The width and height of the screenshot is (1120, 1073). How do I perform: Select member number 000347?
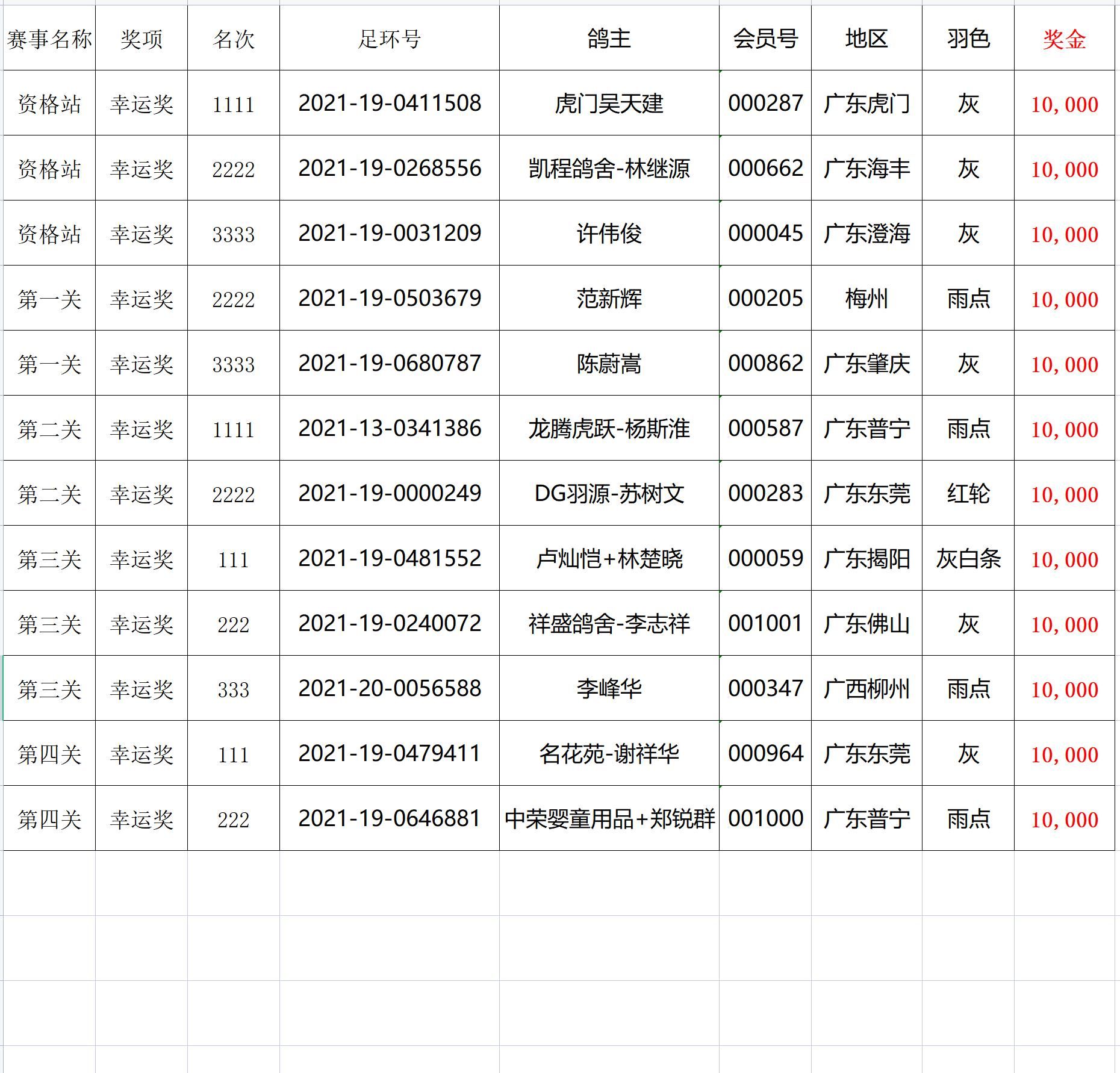tap(765, 688)
